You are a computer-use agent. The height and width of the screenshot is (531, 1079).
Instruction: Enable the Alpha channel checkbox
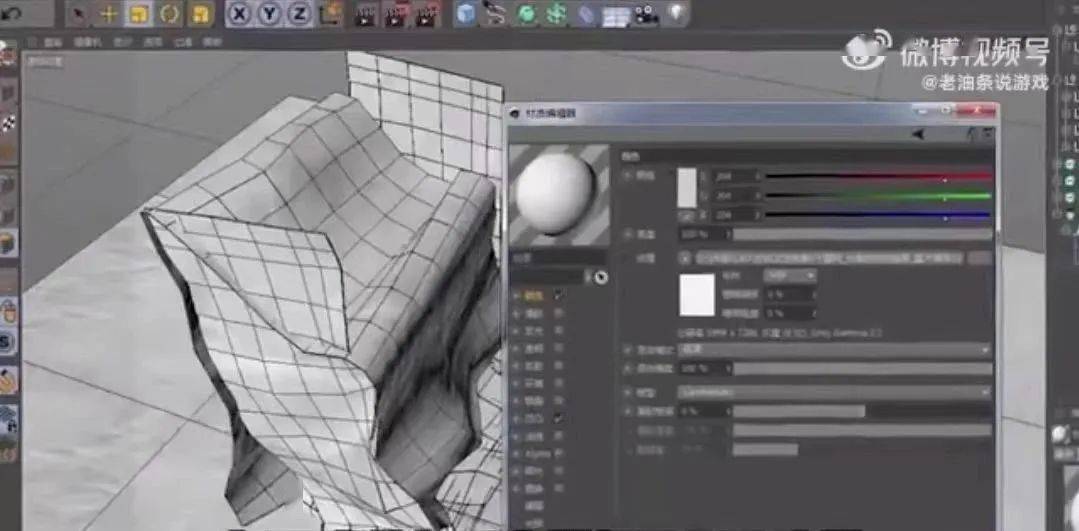click(558, 453)
